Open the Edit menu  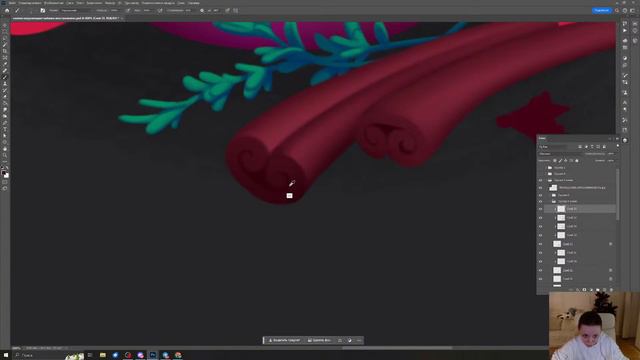tap(29, 3)
